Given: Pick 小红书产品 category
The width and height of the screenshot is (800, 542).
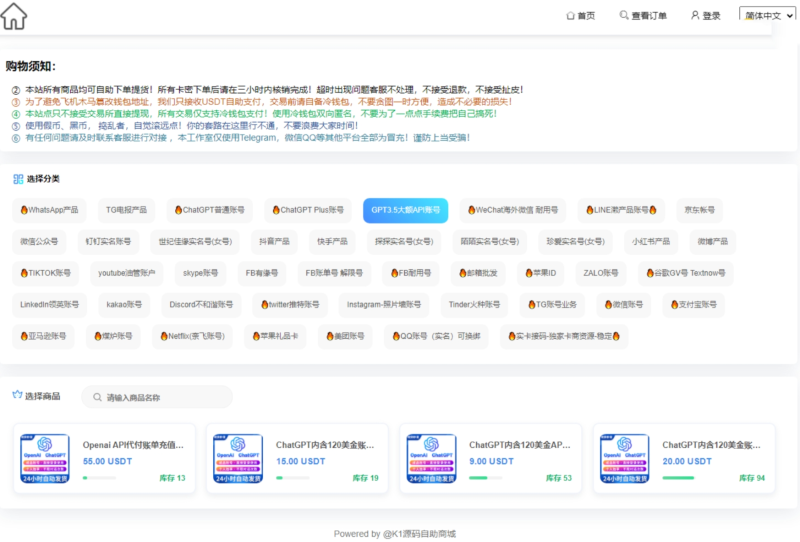Looking at the screenshot, I should click(x=651, y=242).
